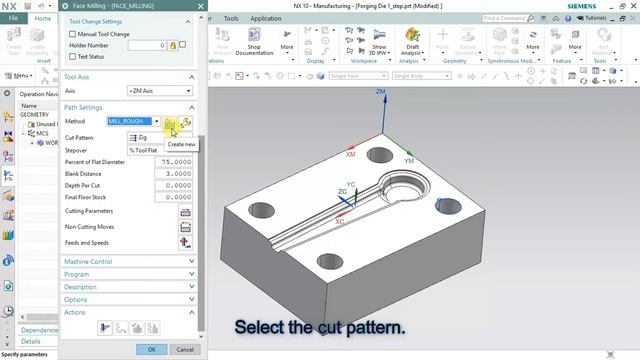Click More button near Shop Documentation
The image size is (640, 360).
287,42
